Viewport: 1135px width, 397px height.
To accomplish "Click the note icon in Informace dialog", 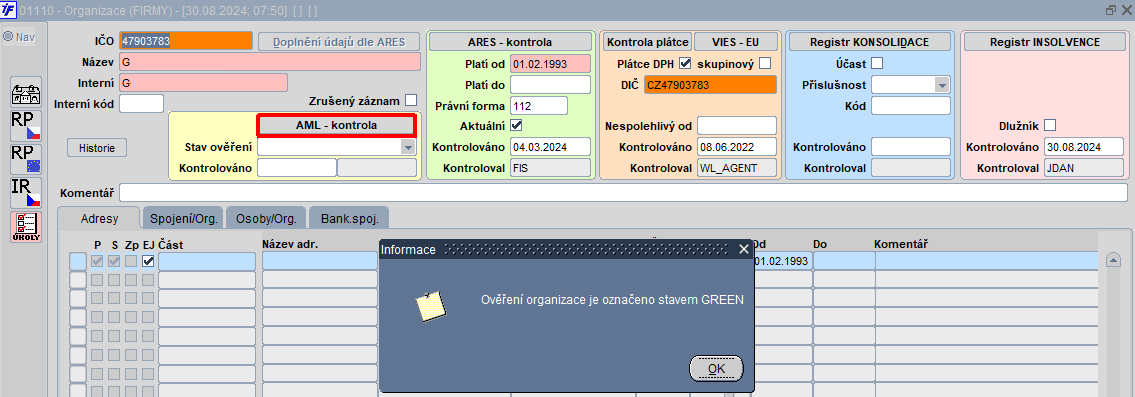I will pyautogui.click(x=430, y=306).
